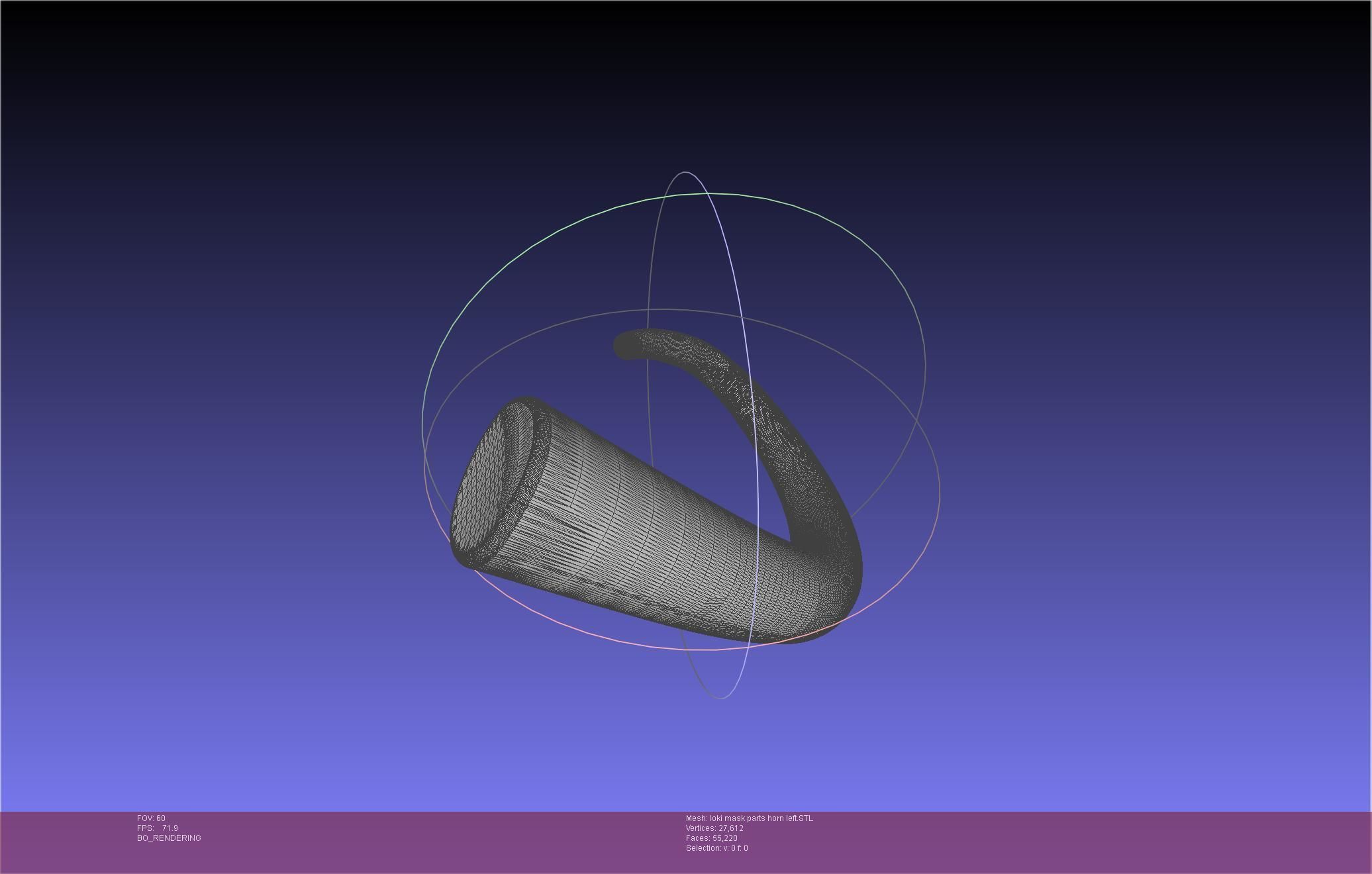Click the bottom of the vertical trackball ellipse
Image resolution: width=1372 pixels, height=874 pixels.
click(720, 697)
